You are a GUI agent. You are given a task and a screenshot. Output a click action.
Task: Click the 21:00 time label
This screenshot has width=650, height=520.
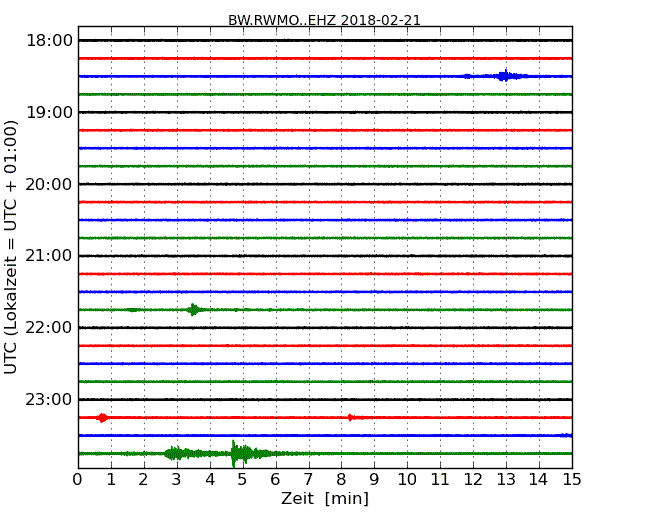click(x=49, y=256)
